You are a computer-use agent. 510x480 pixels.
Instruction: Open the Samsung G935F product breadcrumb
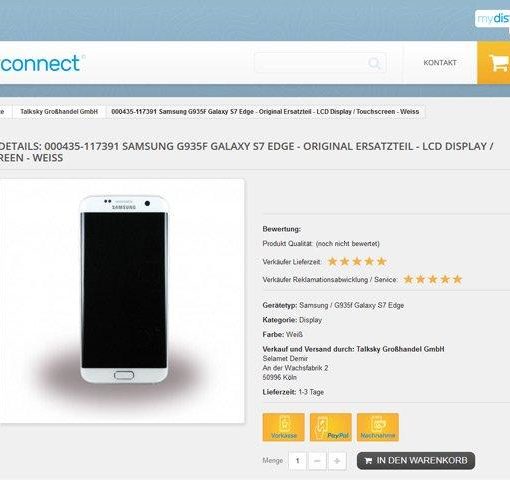tap(265, 112)
